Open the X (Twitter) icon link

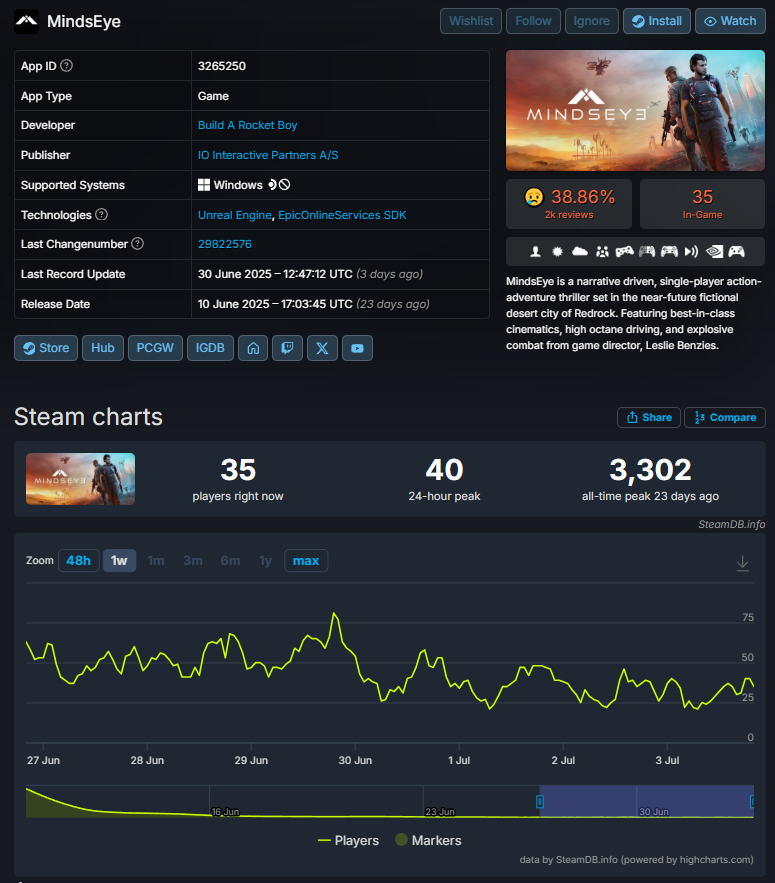pyautogui.click(x=322, y=348)
